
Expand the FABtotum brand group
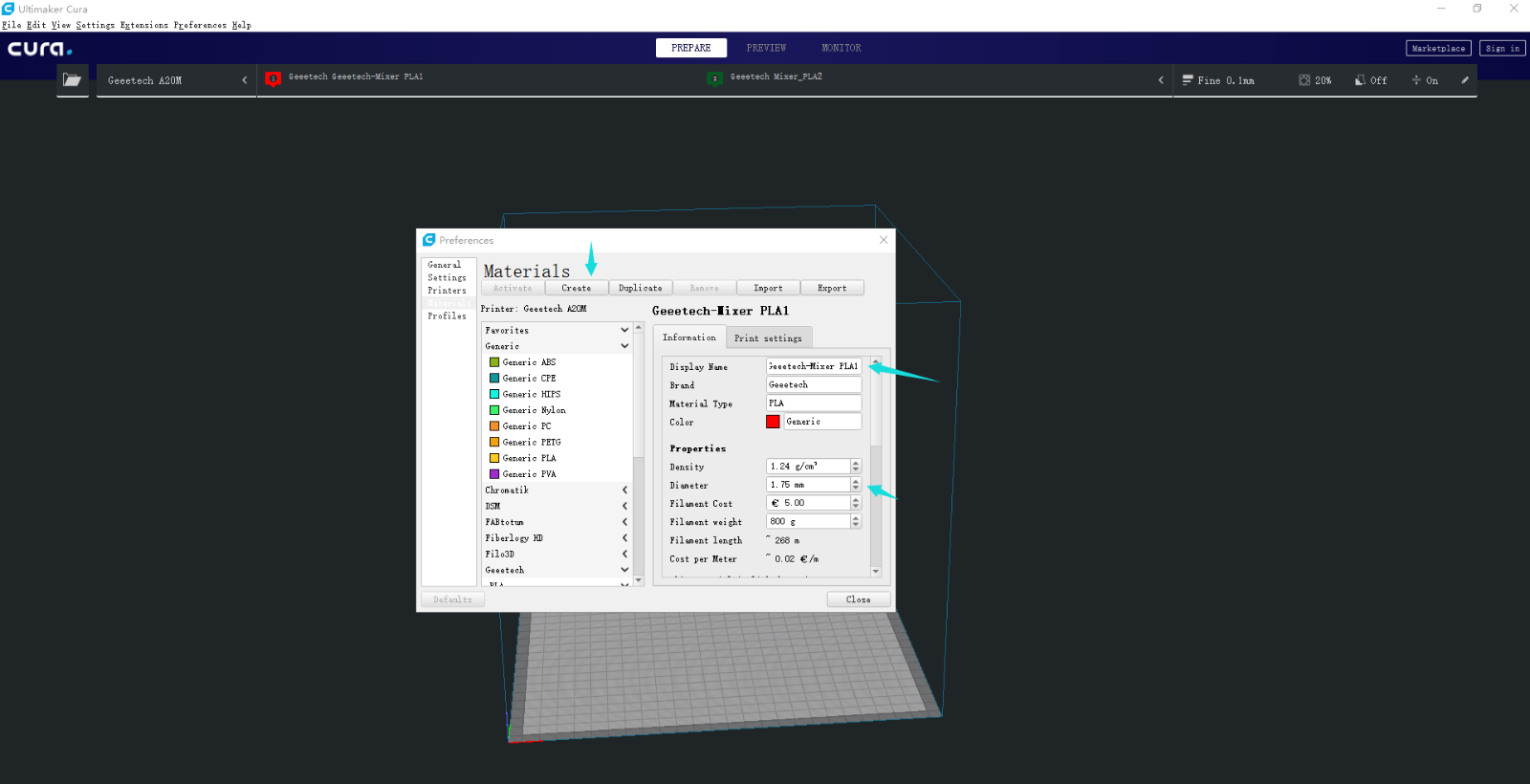click(624, 522)
